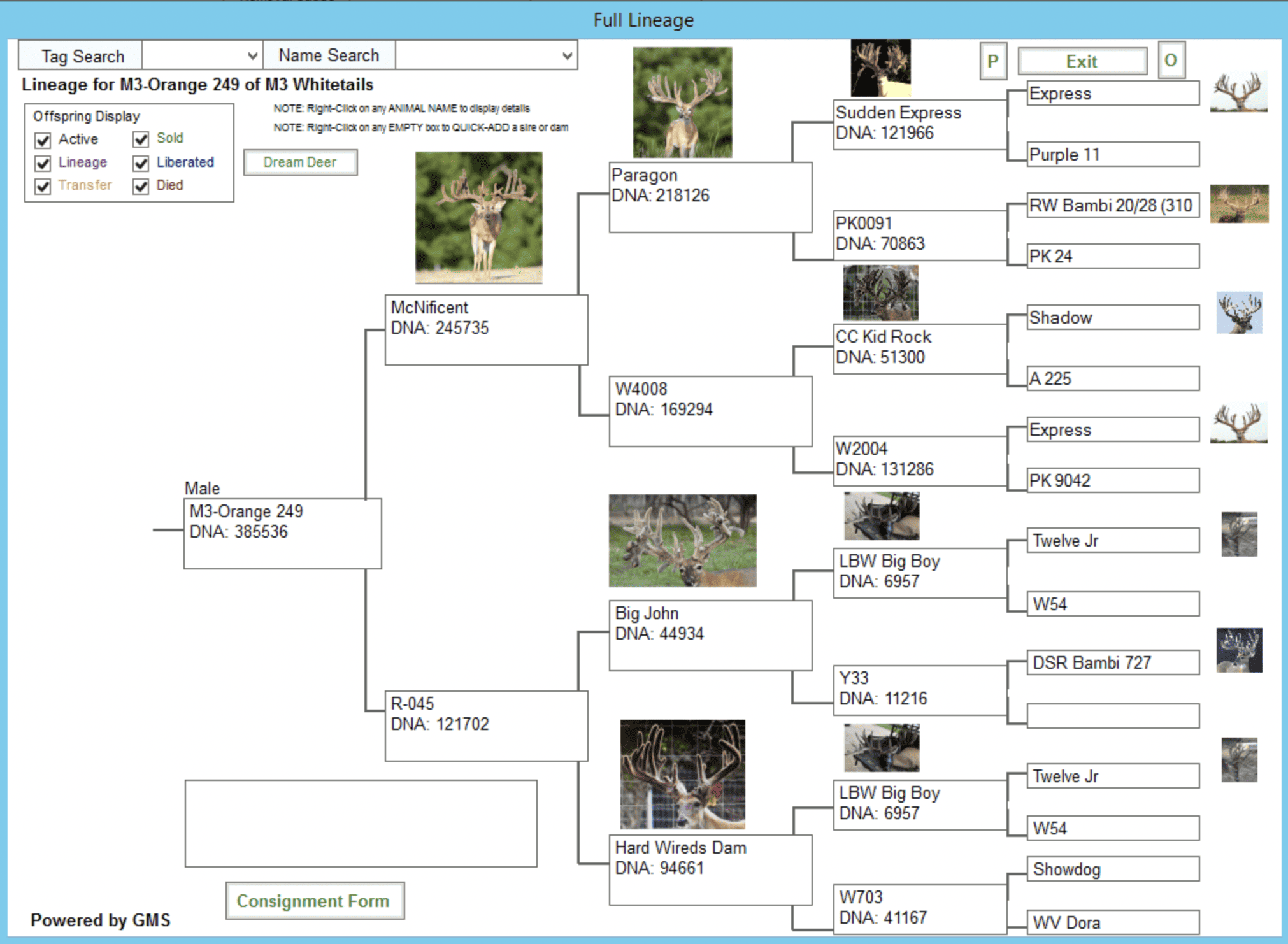The width and height of the screenshot is (1288, 944).
Task: Toggle the Sold offspring checkbox
Action: (141, 139)
